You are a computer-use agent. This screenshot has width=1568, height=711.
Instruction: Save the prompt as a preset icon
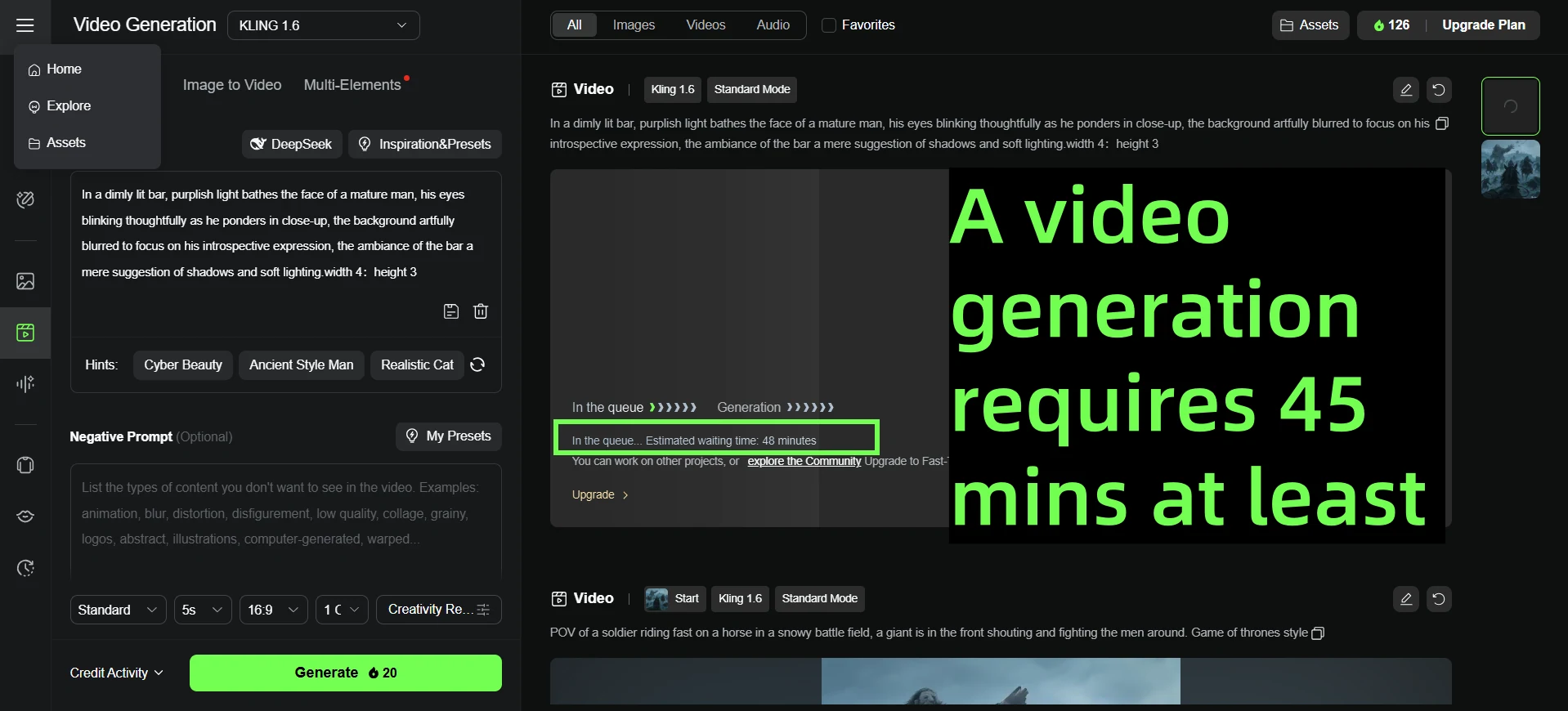click(x=451, y=311)
